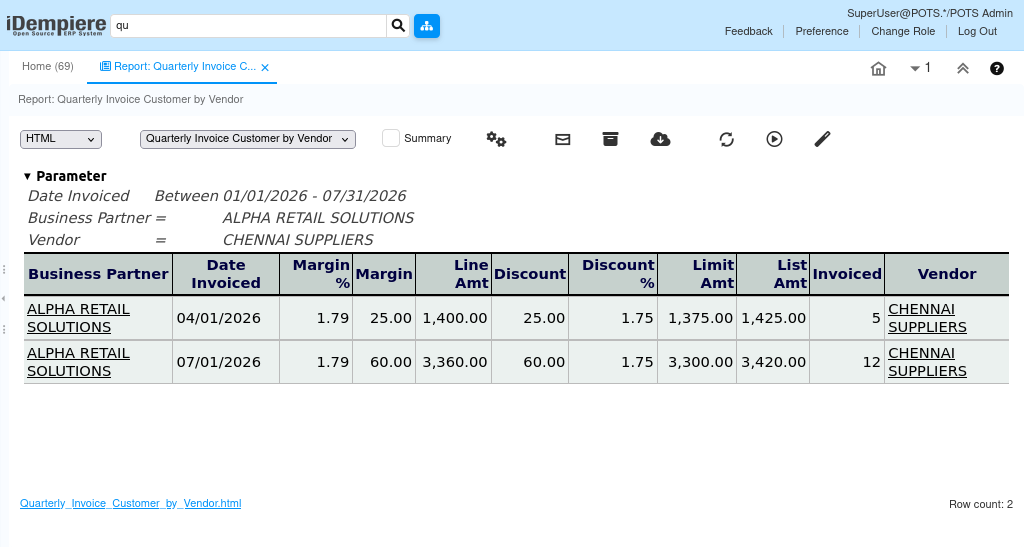The width and height of the screenshot is (1024, 547).
Task: Open CHENNAI SUPPLIERS link in 04/01/2026 row
Action: (927, 318)
